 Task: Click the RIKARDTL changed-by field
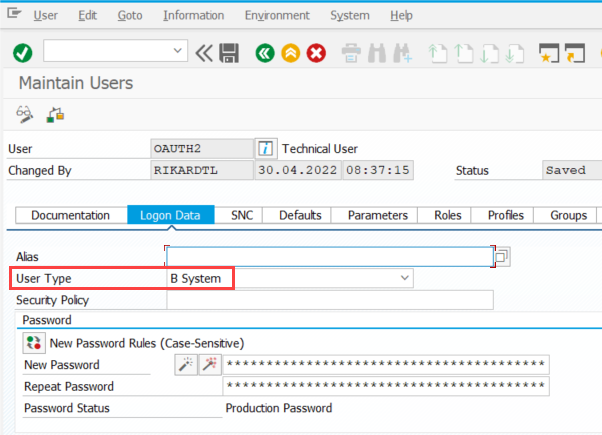point(202,170)
